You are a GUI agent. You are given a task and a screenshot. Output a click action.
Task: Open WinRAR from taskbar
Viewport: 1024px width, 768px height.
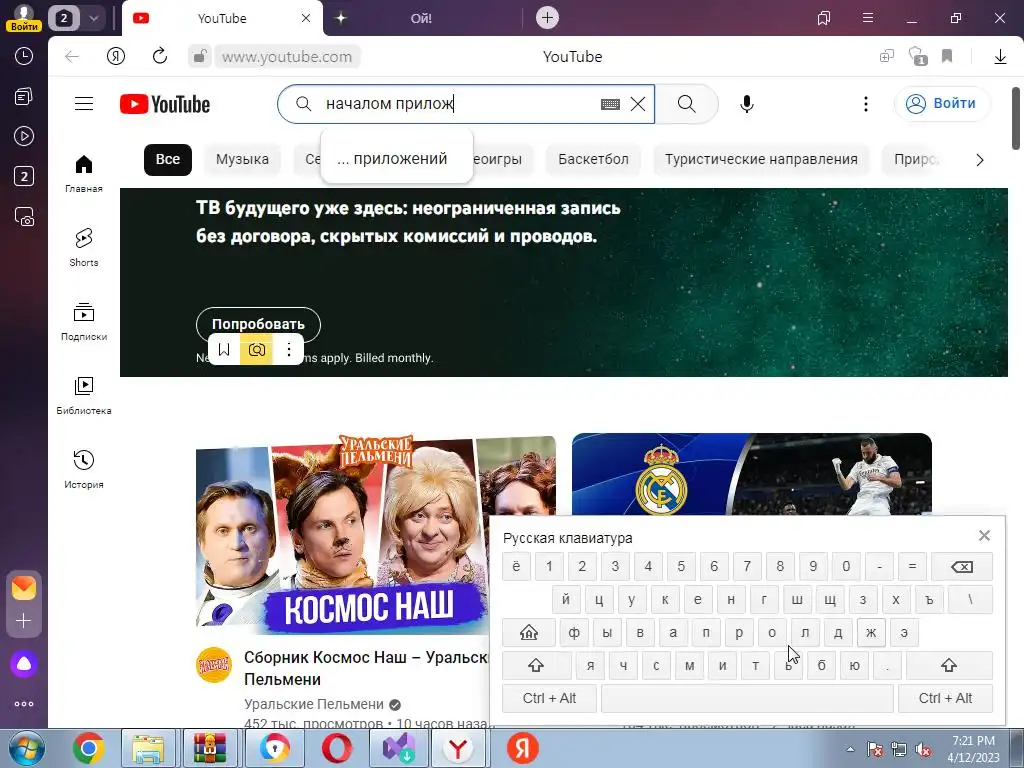[210, 748]
